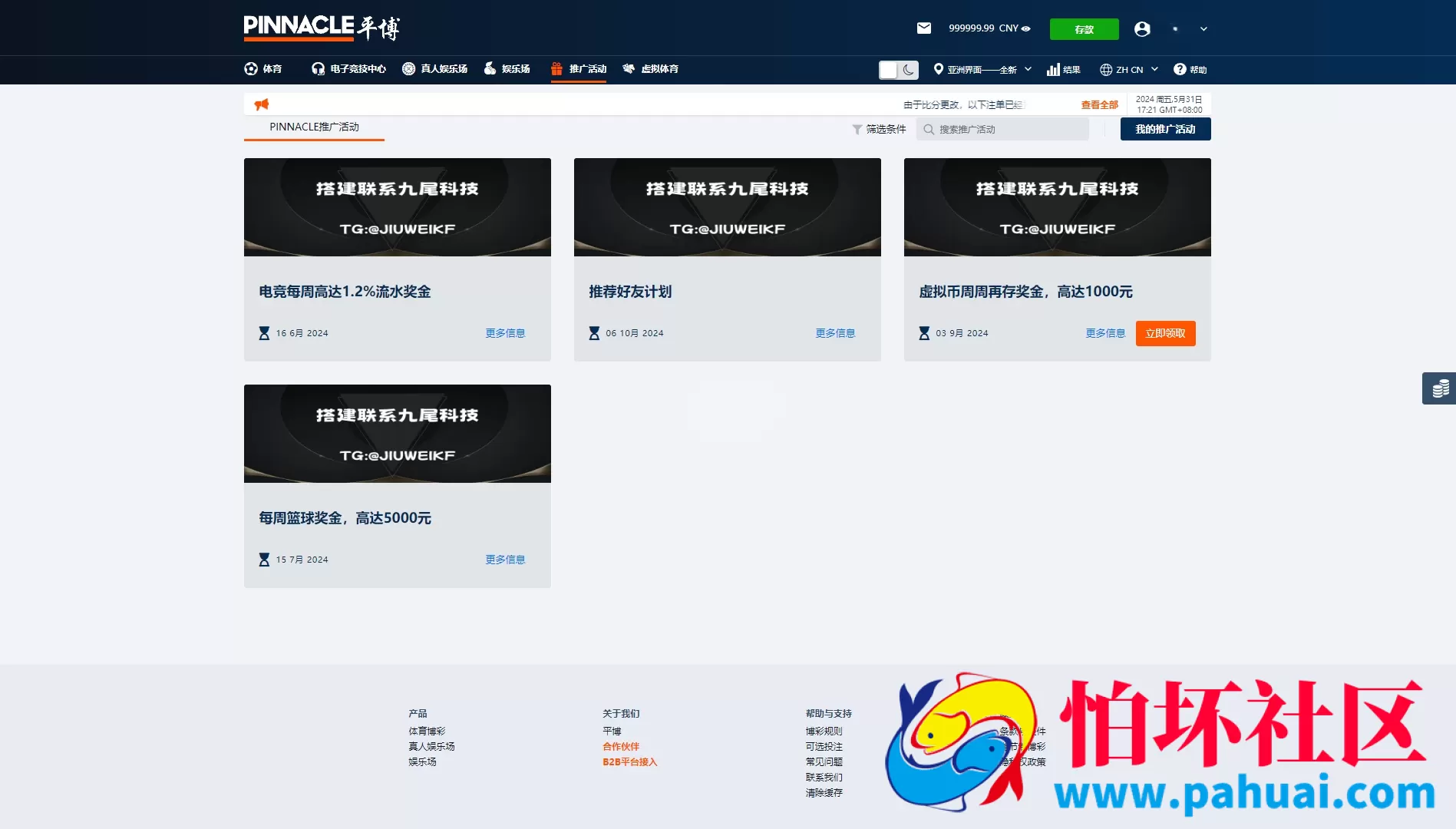Viewport: 1456px width, 829px height.
Task: Click the 合作伙伴 footer link
Action: 621,747
